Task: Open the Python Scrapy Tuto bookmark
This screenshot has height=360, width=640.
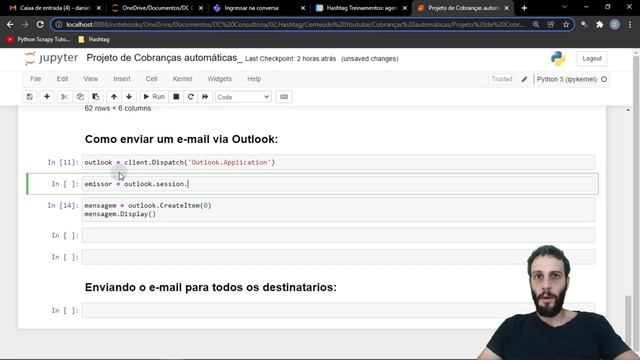Action: (38, 40)
